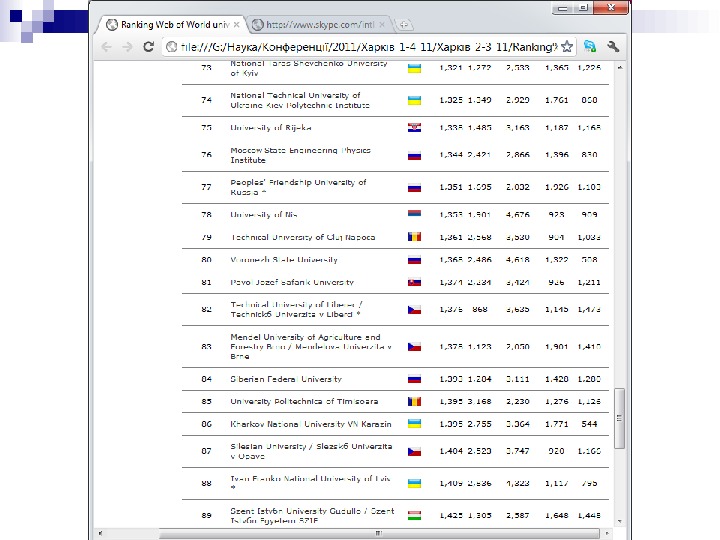Reload the page with the refresh icon
The image size is (720, 540).
[148, 46]
